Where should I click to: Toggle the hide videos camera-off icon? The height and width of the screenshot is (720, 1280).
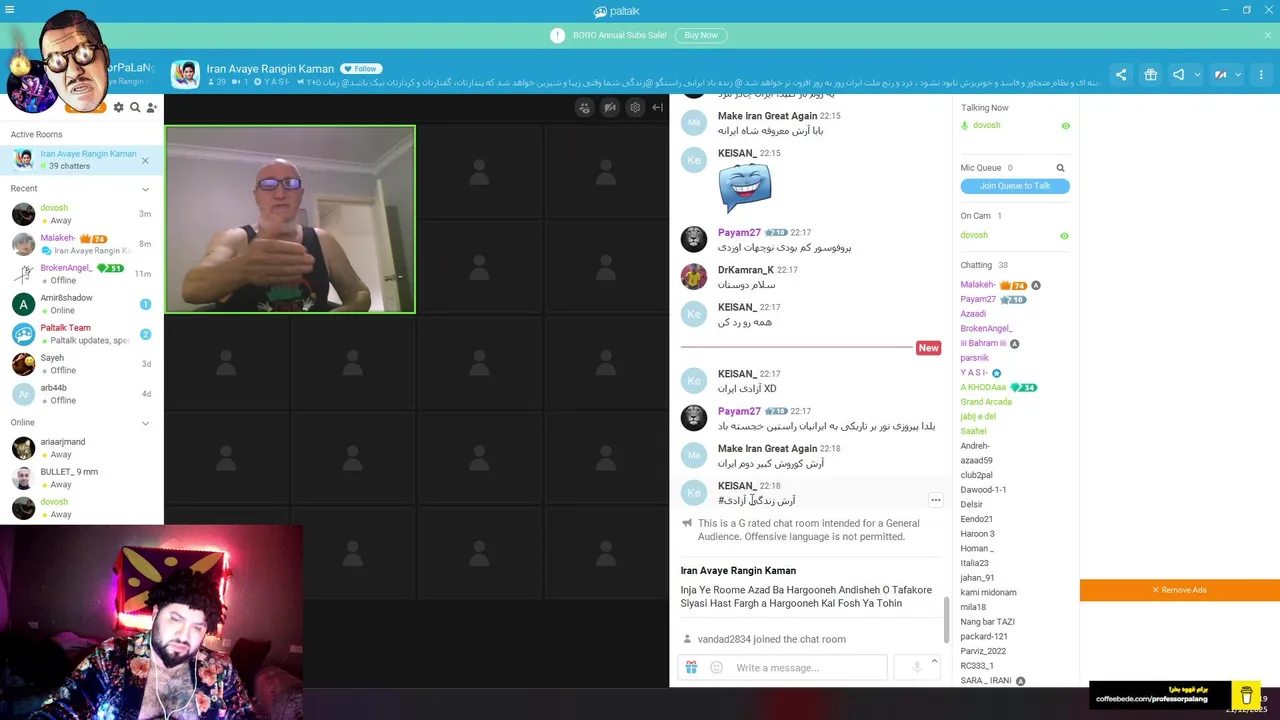click(x=610, y=108)
